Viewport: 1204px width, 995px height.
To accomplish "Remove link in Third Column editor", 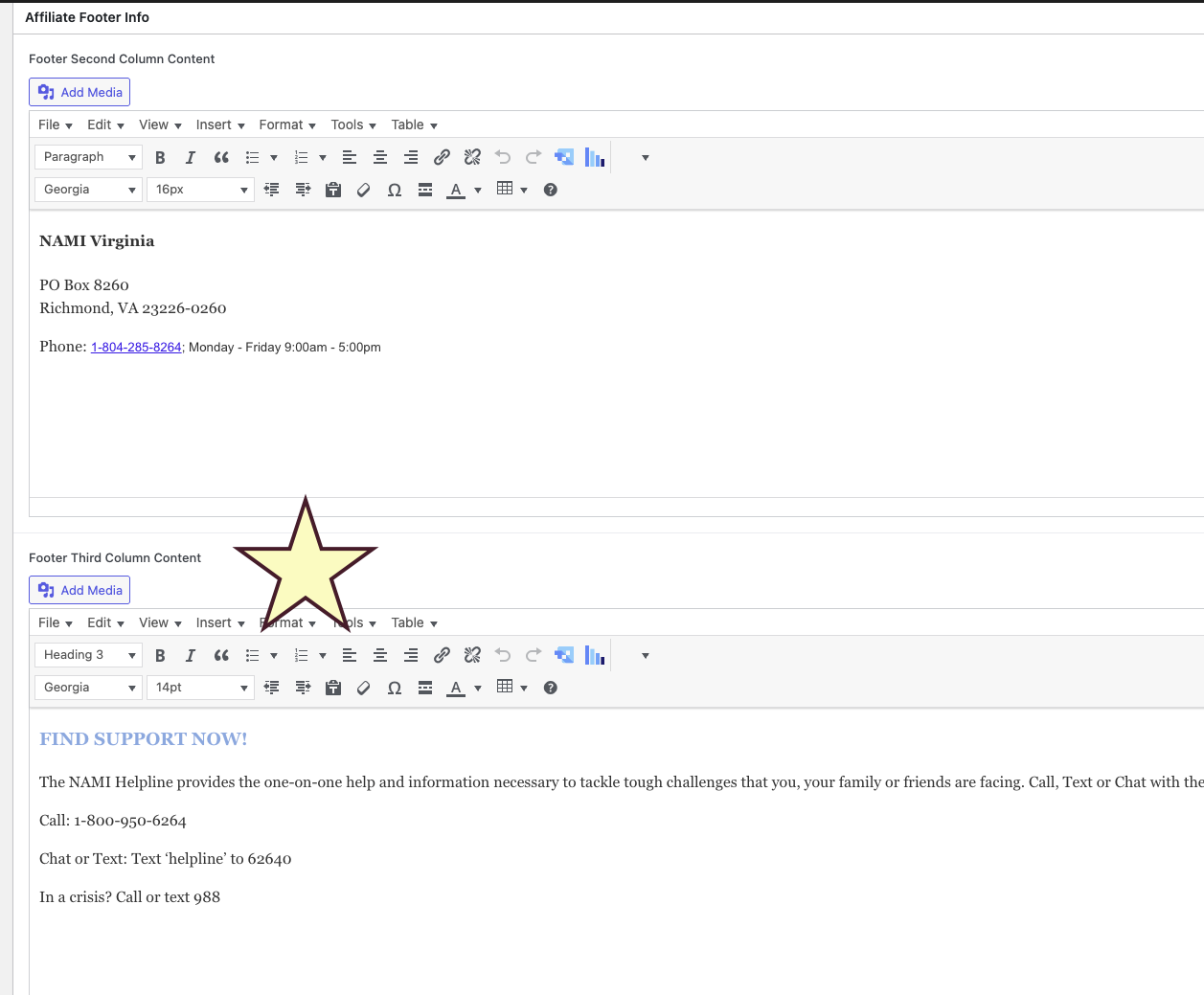I will tap(472, 655).
